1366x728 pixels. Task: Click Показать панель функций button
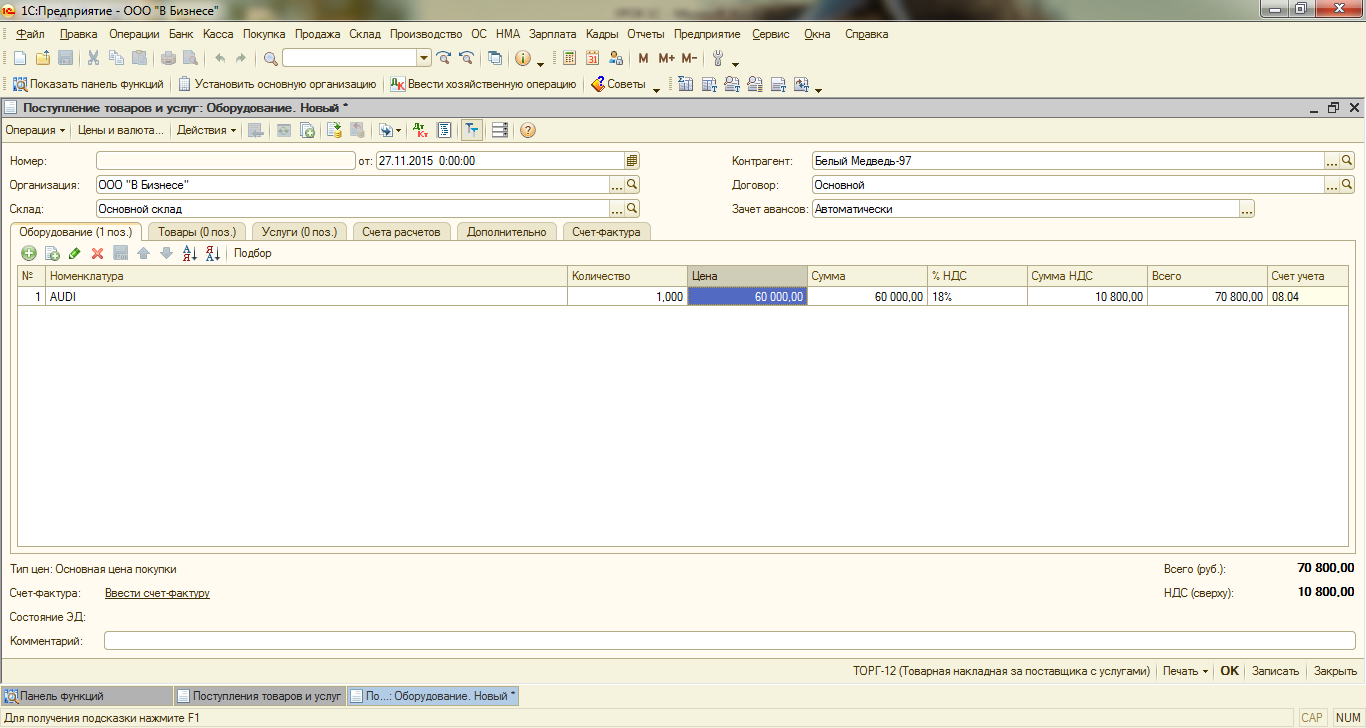point(88,85)
